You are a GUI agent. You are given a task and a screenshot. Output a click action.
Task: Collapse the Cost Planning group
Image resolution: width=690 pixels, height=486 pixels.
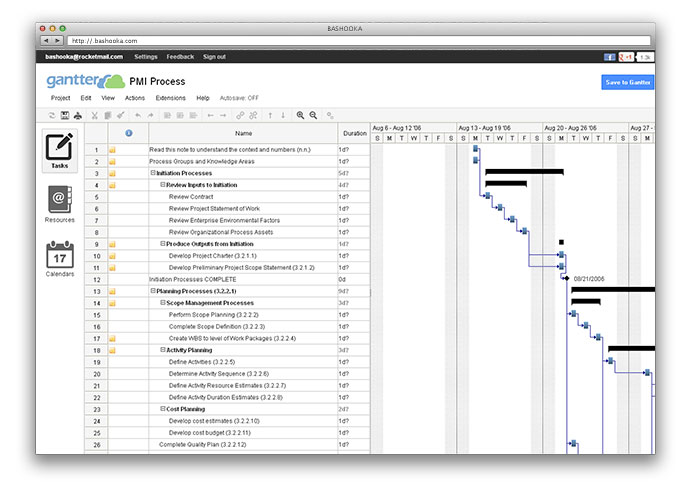coord(163,409)
